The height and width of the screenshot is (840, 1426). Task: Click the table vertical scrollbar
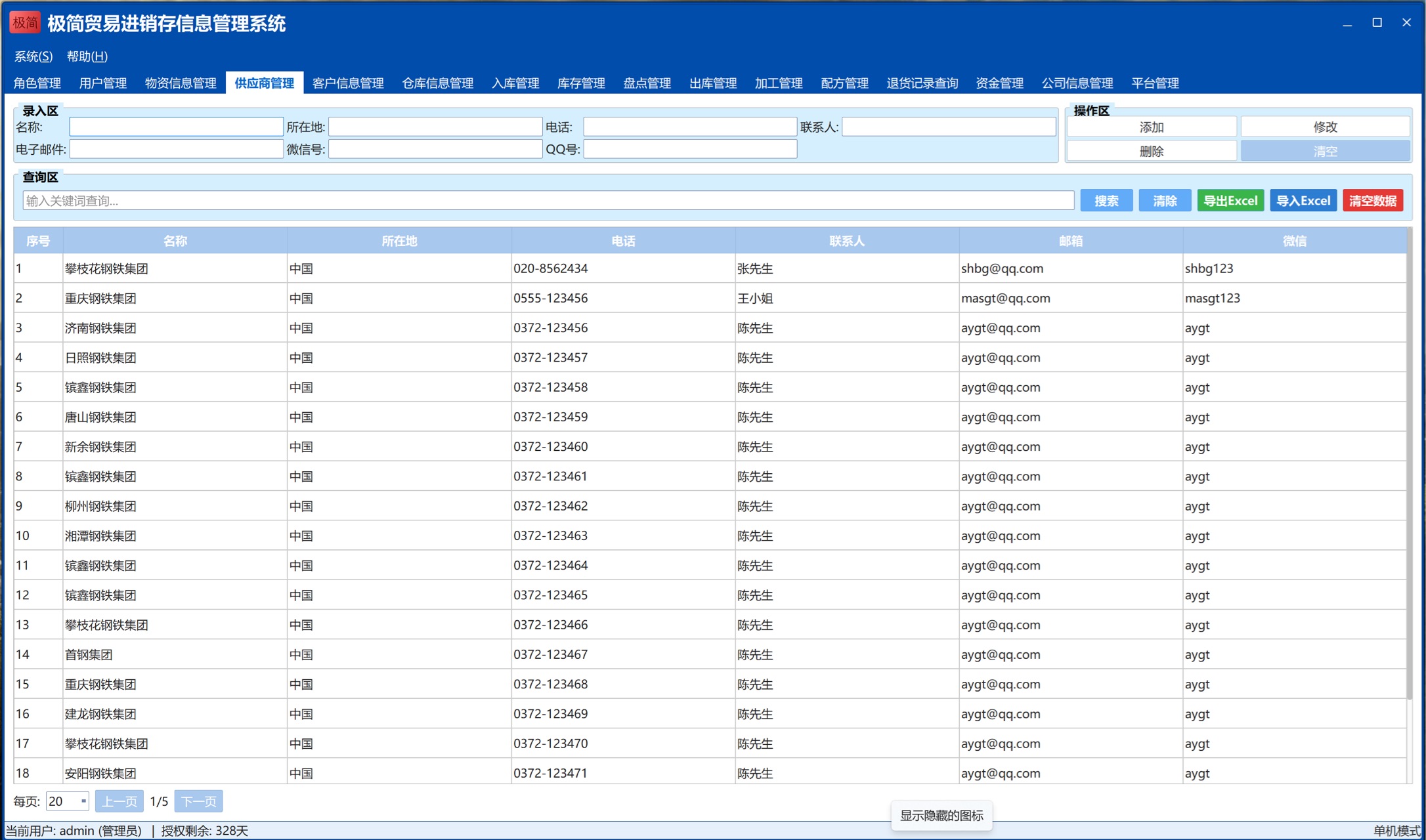[1409, 463]
